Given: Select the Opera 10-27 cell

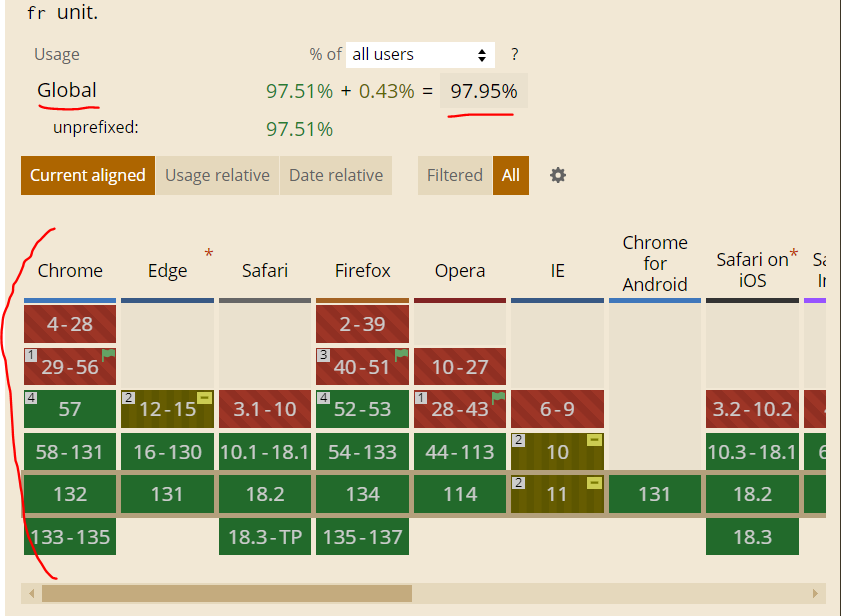Looking at the screenshot, I should (460, 366).
